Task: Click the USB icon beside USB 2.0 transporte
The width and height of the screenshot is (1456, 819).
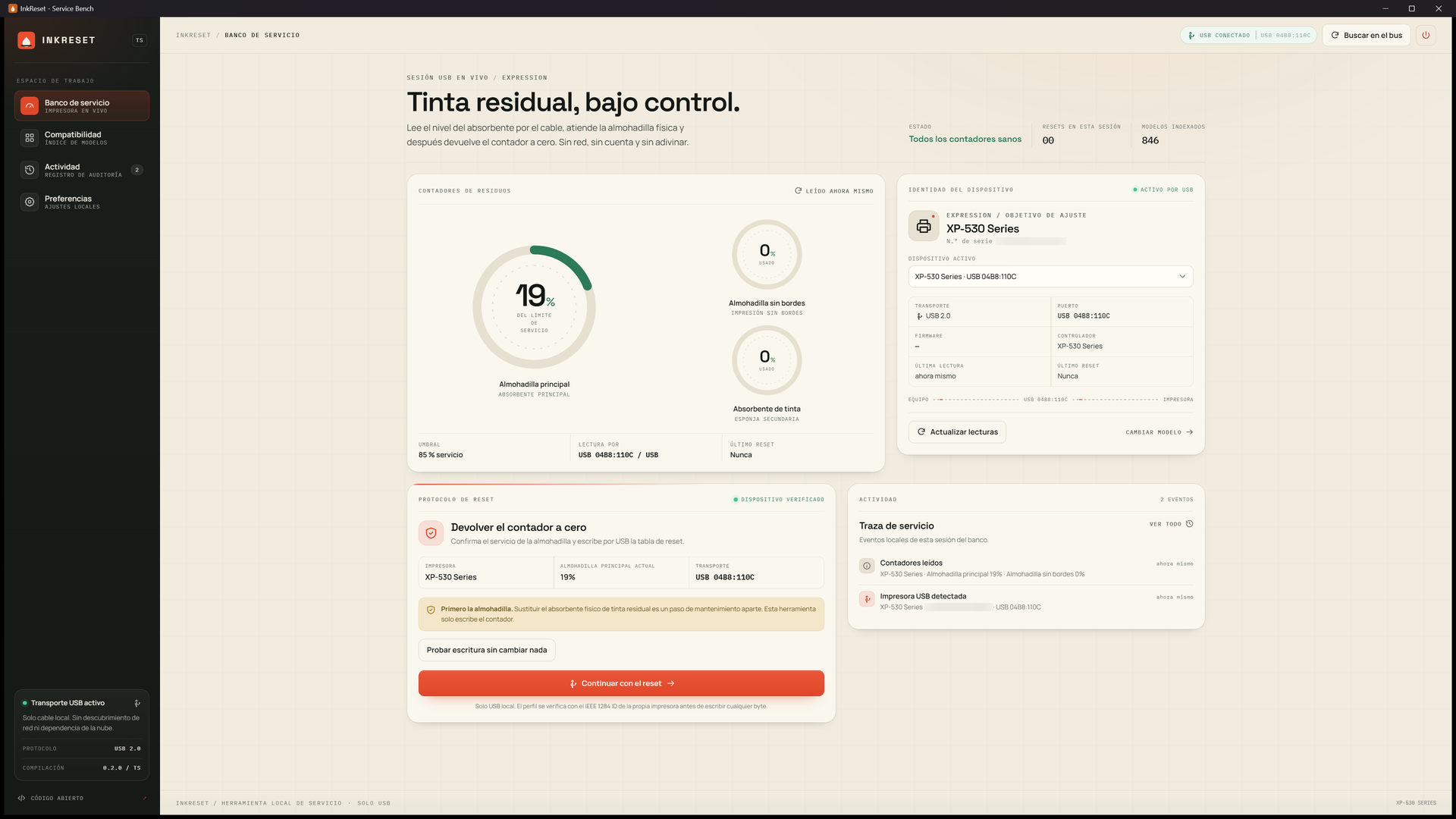Action: (x=920, y=316)
